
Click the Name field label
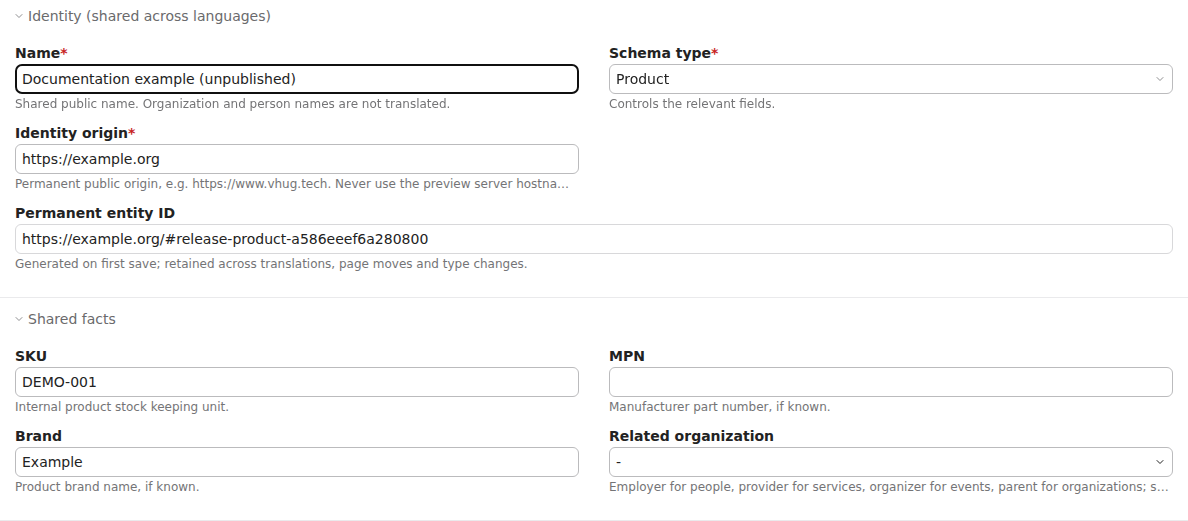click(x=41, y=53)
